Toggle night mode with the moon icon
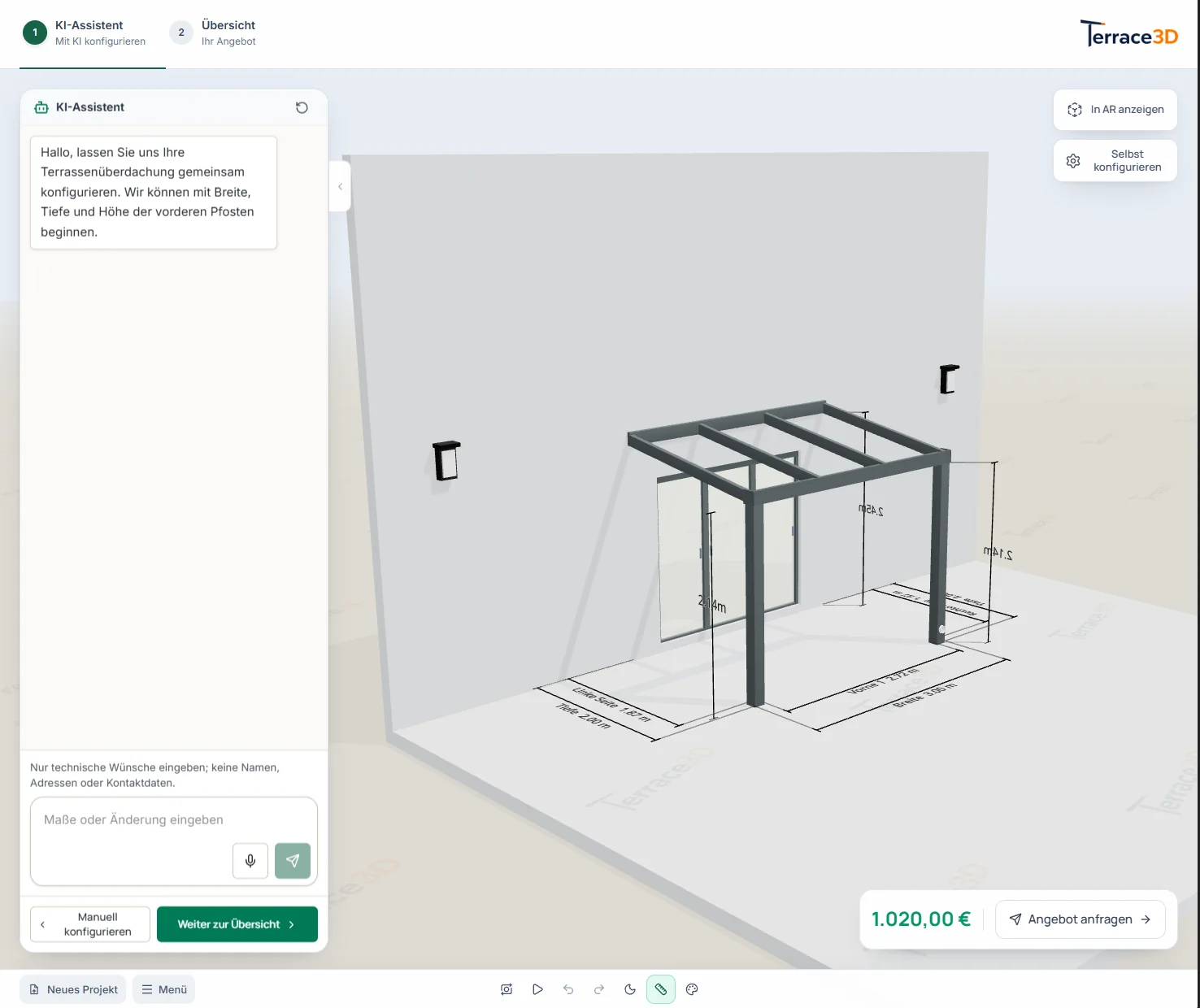The width and height of the screenshot is (1200, 1008). 630,989
